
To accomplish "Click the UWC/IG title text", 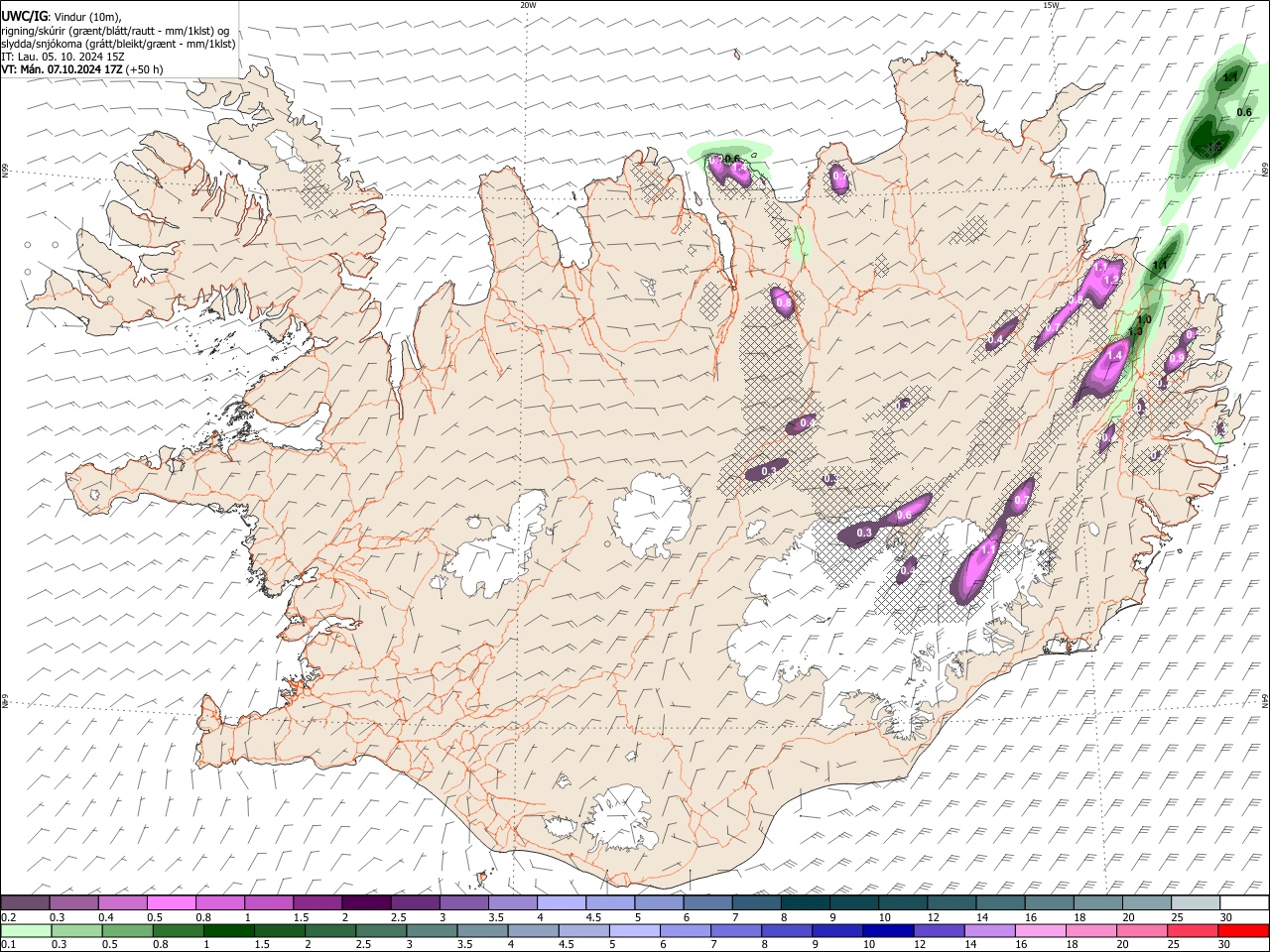I will (24, 16).
